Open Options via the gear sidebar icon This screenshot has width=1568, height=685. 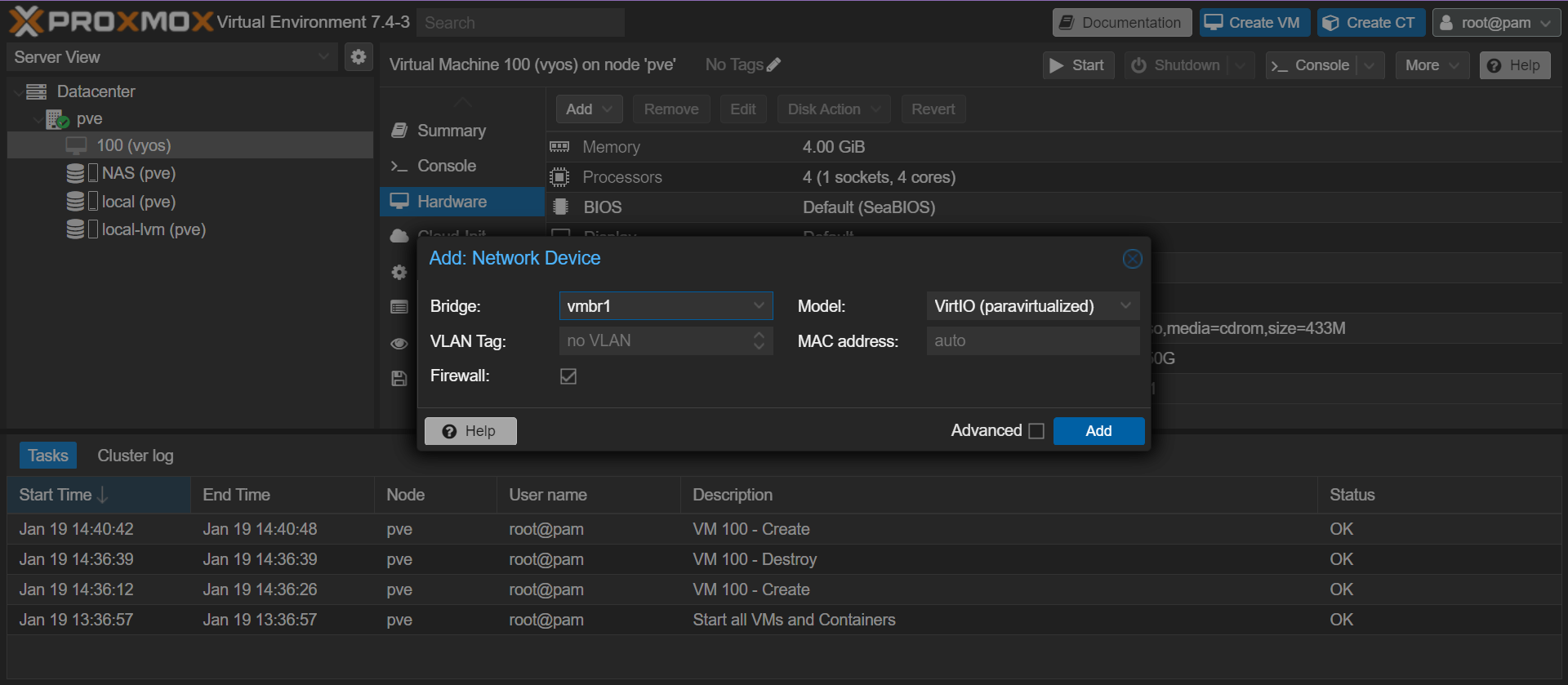(x=399, y=272)
